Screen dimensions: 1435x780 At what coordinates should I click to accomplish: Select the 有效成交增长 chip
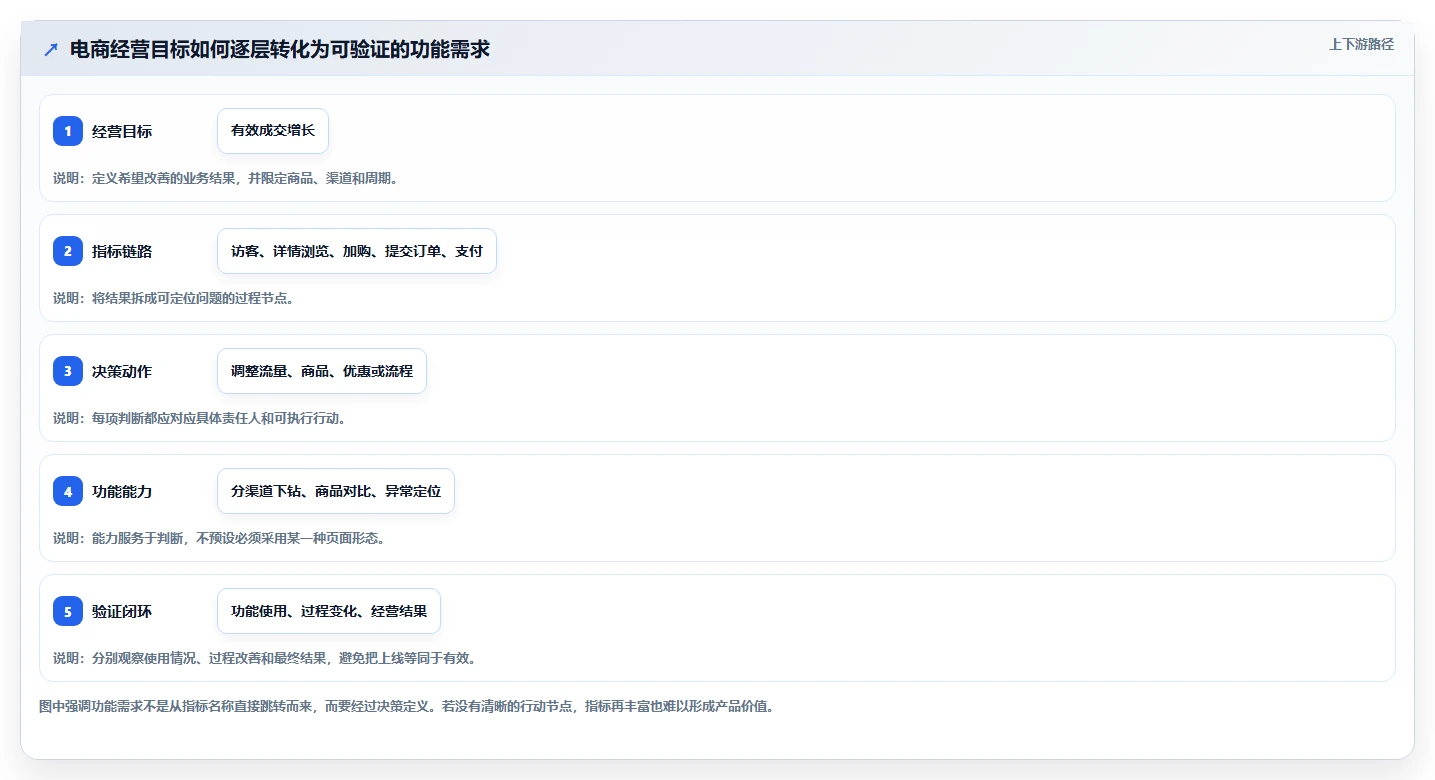[273, 131]
